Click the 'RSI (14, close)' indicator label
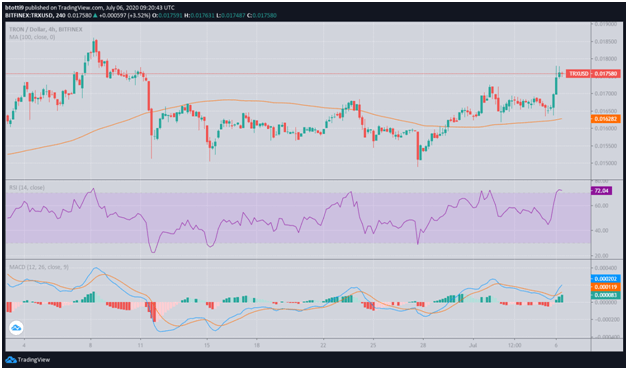Viewport: 628px width, 370px height. (x=27, y=187)
